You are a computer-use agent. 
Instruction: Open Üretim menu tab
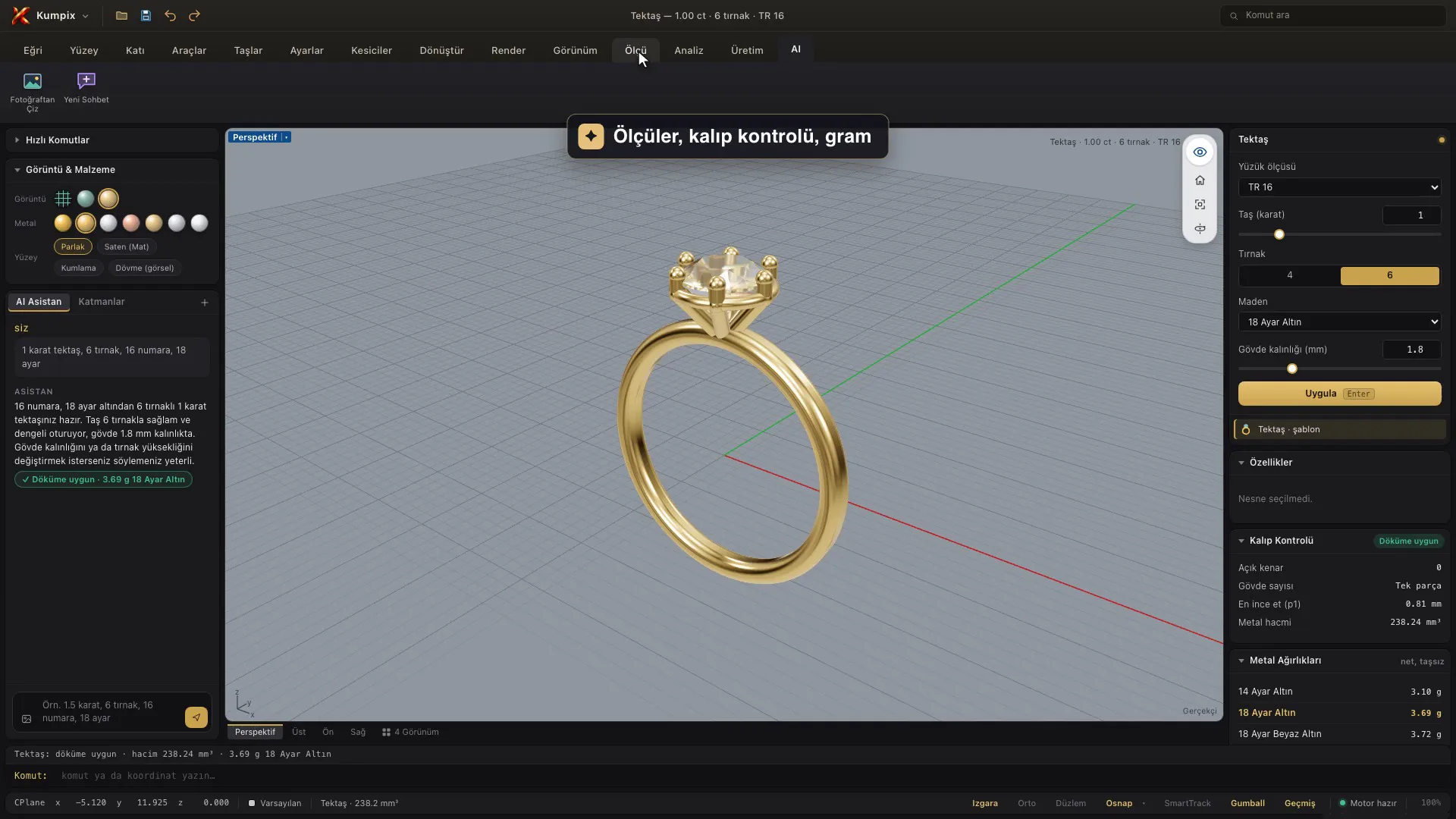(x=747, y=50)
